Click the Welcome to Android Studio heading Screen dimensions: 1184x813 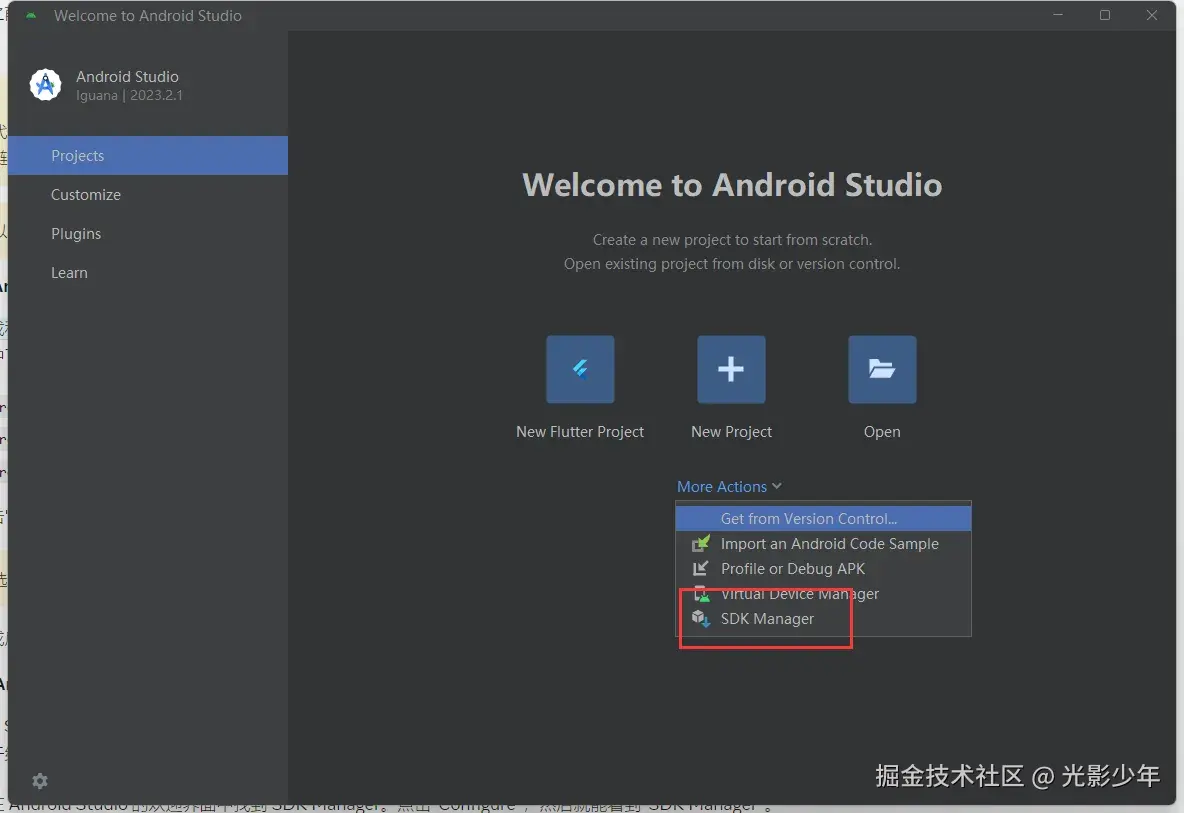[x=732, y=185]
